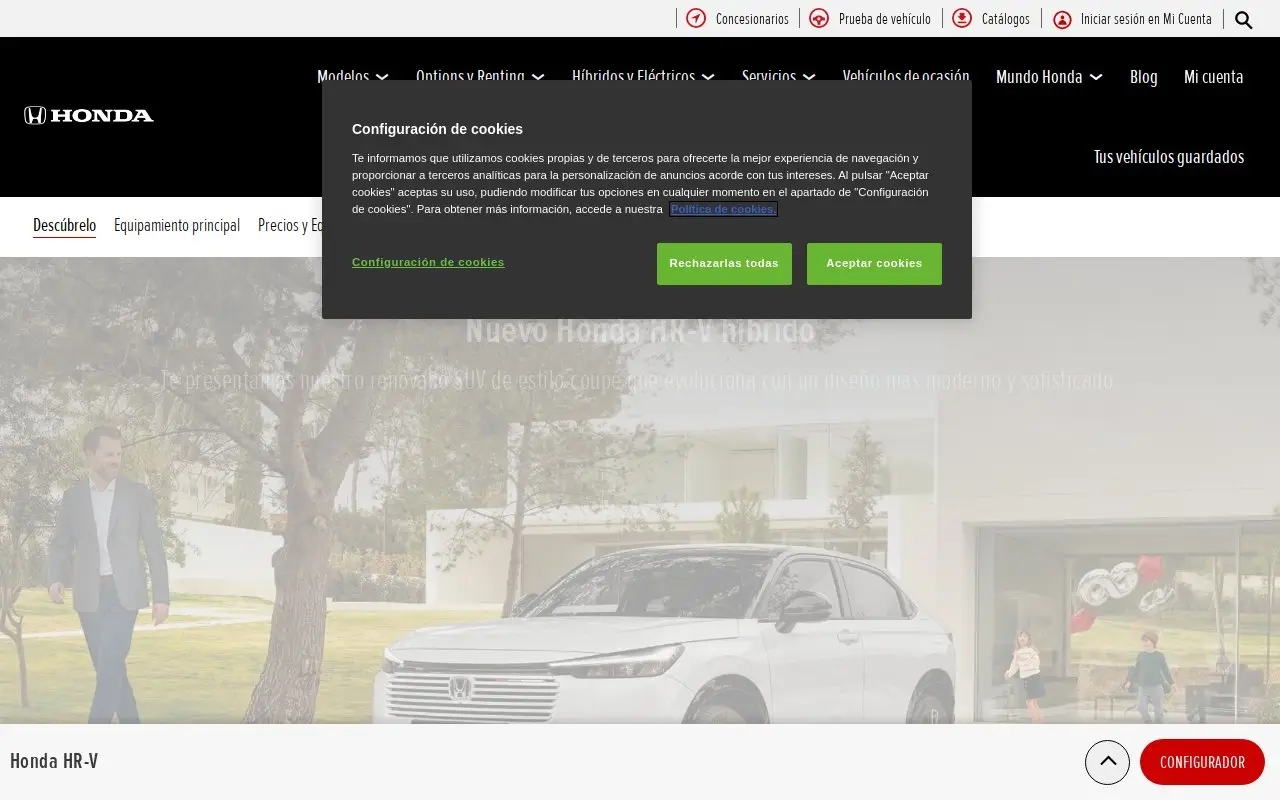Click the red CONFIGURADOR button

pyautogui.click(x=1202, y=762)
